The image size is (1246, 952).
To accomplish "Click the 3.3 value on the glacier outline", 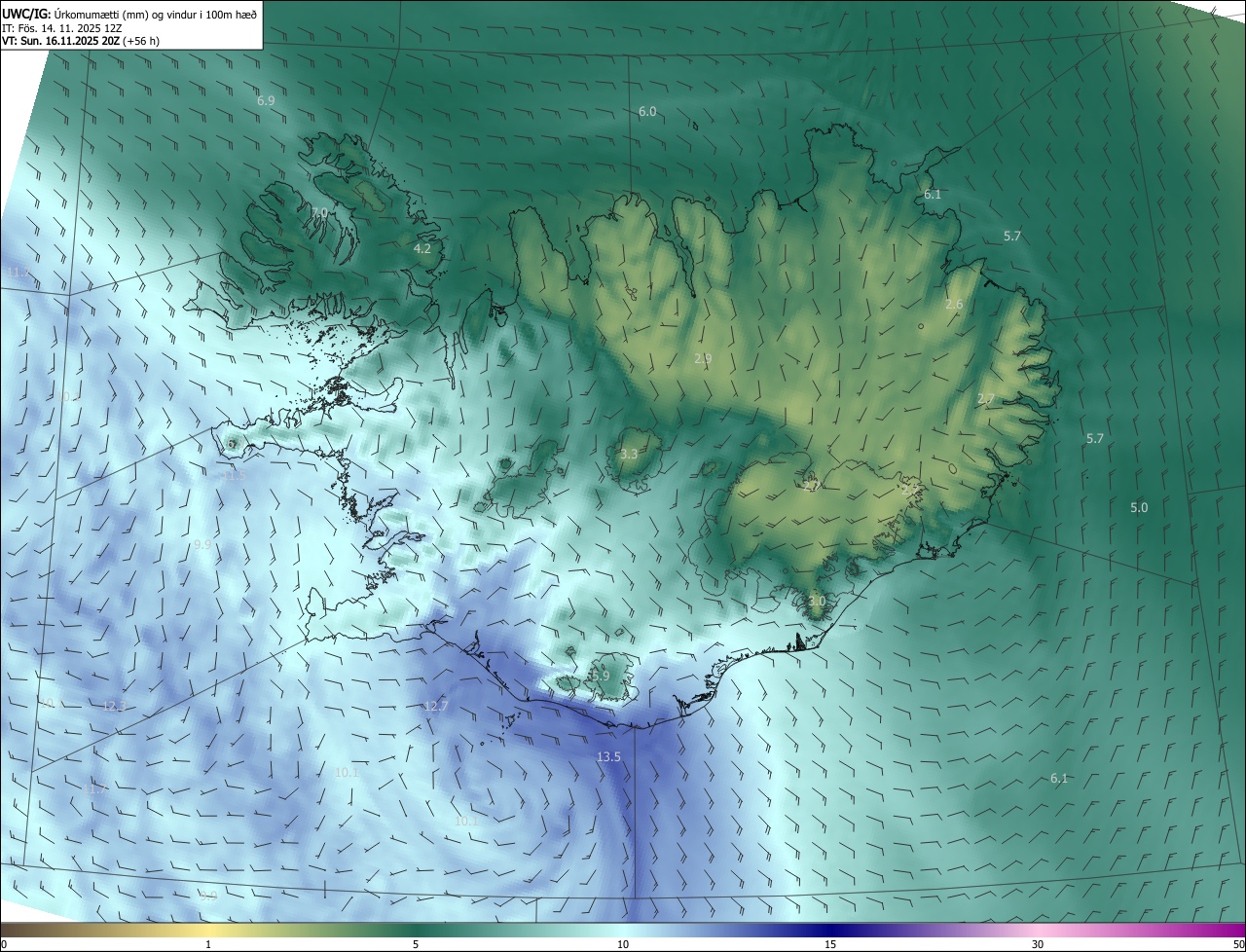I will pos(629,455).
